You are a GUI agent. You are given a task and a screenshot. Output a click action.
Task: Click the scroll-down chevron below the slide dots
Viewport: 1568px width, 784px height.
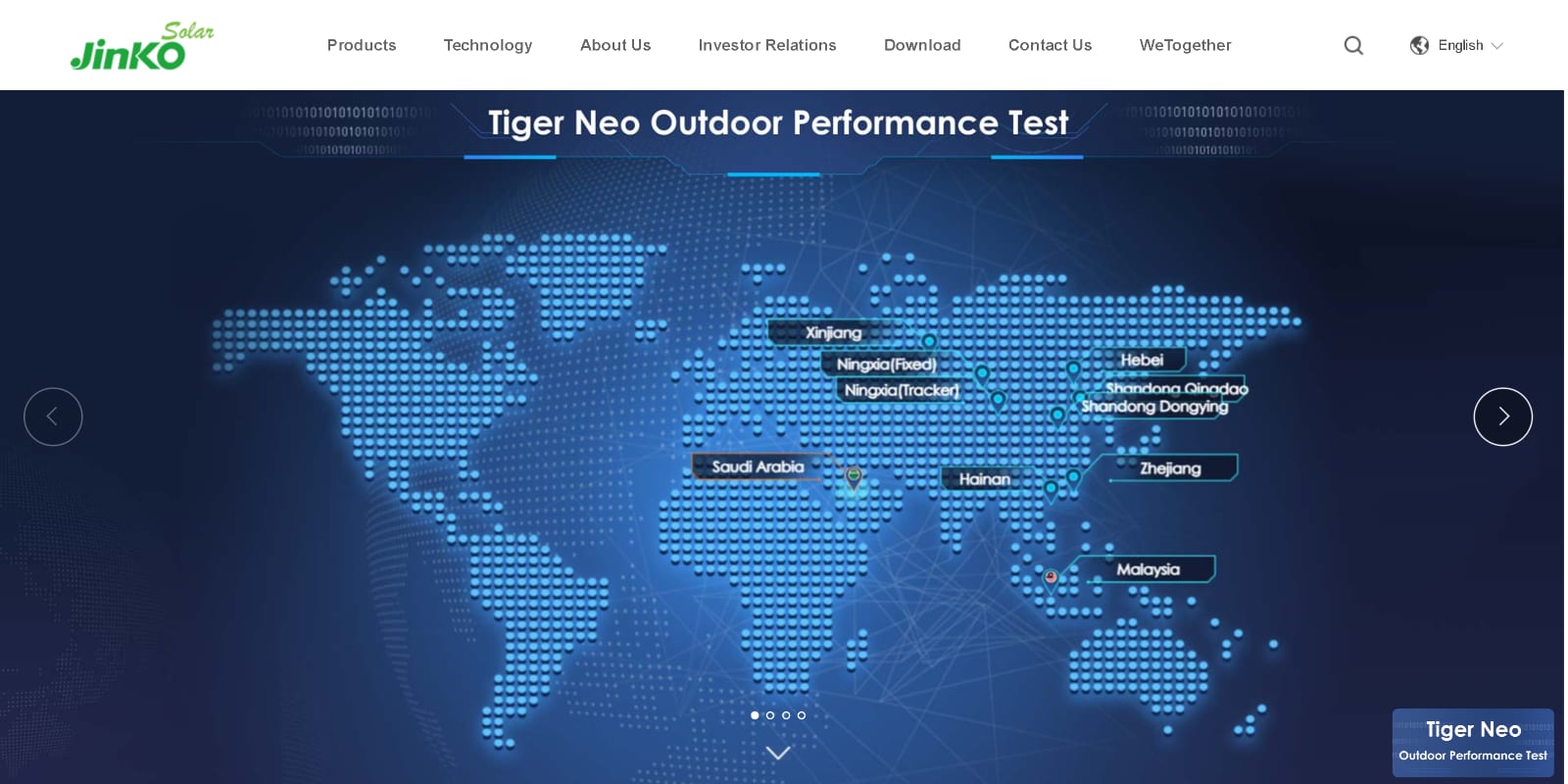click(778, 753)
